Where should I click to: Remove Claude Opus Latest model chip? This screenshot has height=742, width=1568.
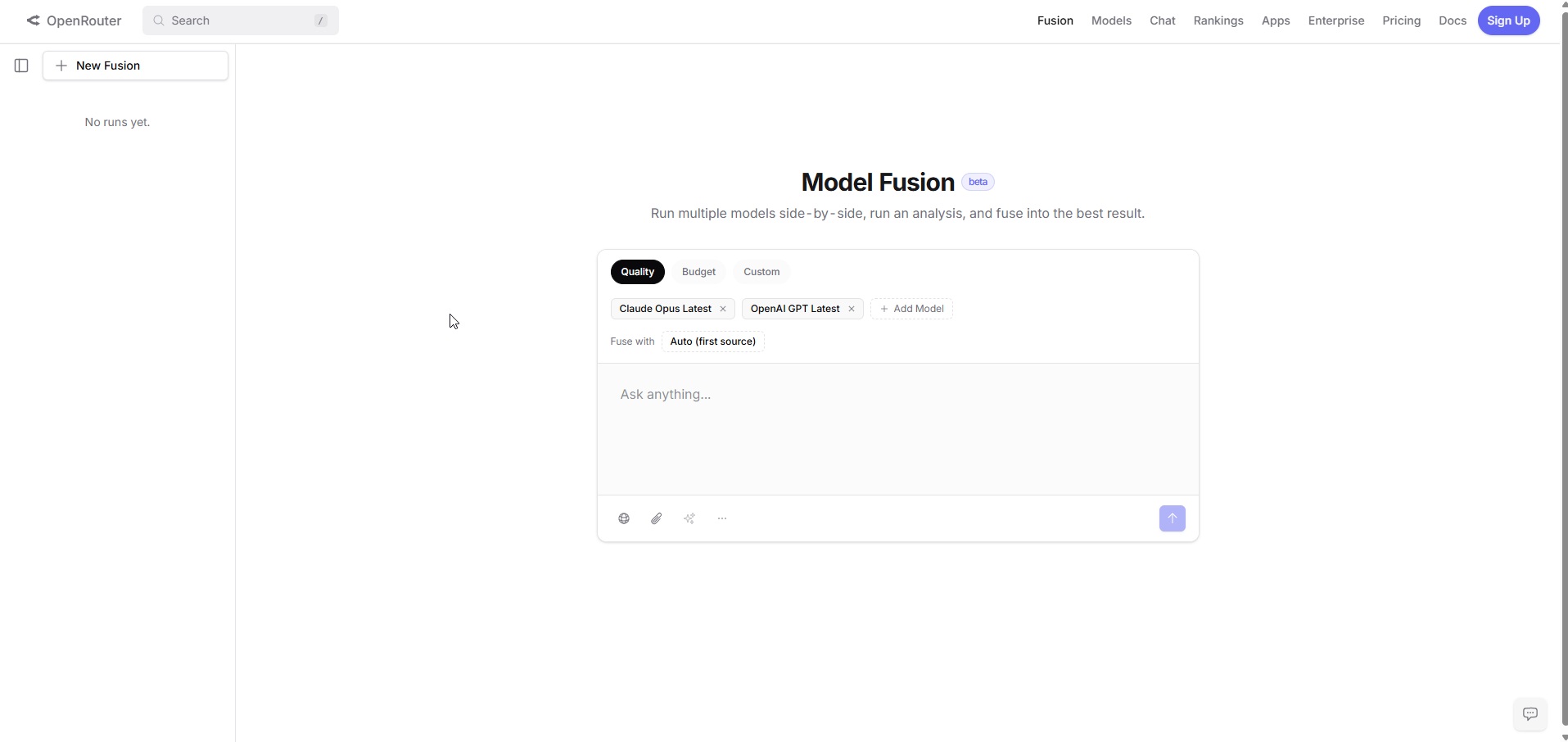[723, 309]
